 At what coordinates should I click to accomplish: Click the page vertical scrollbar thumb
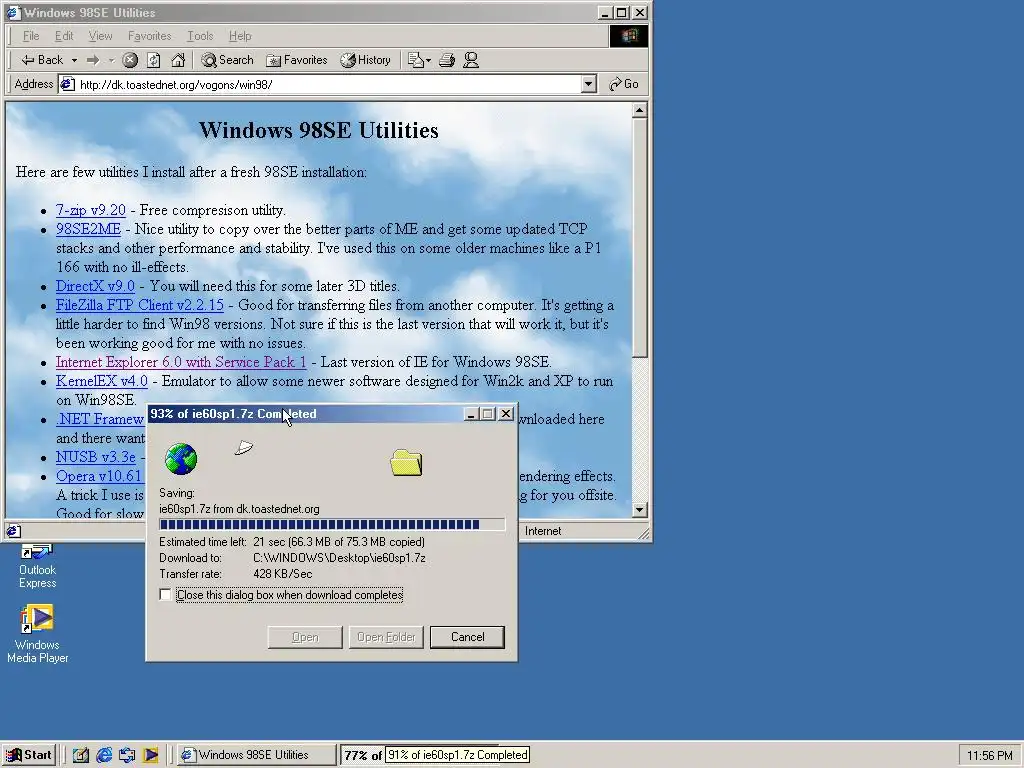click(639, 238)
